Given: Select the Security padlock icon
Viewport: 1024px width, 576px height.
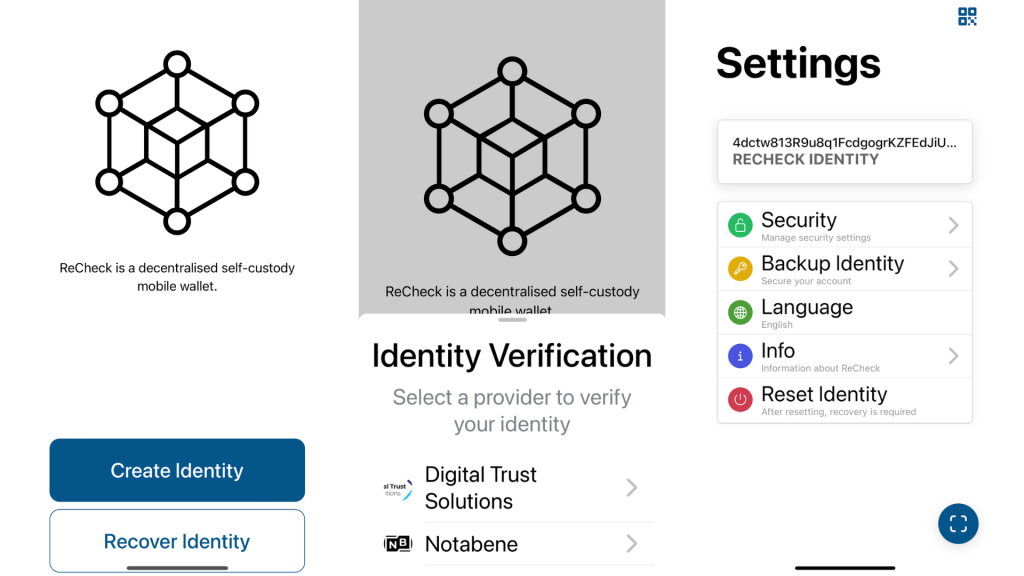Looking at the screenshot, I should click(739, 225).
